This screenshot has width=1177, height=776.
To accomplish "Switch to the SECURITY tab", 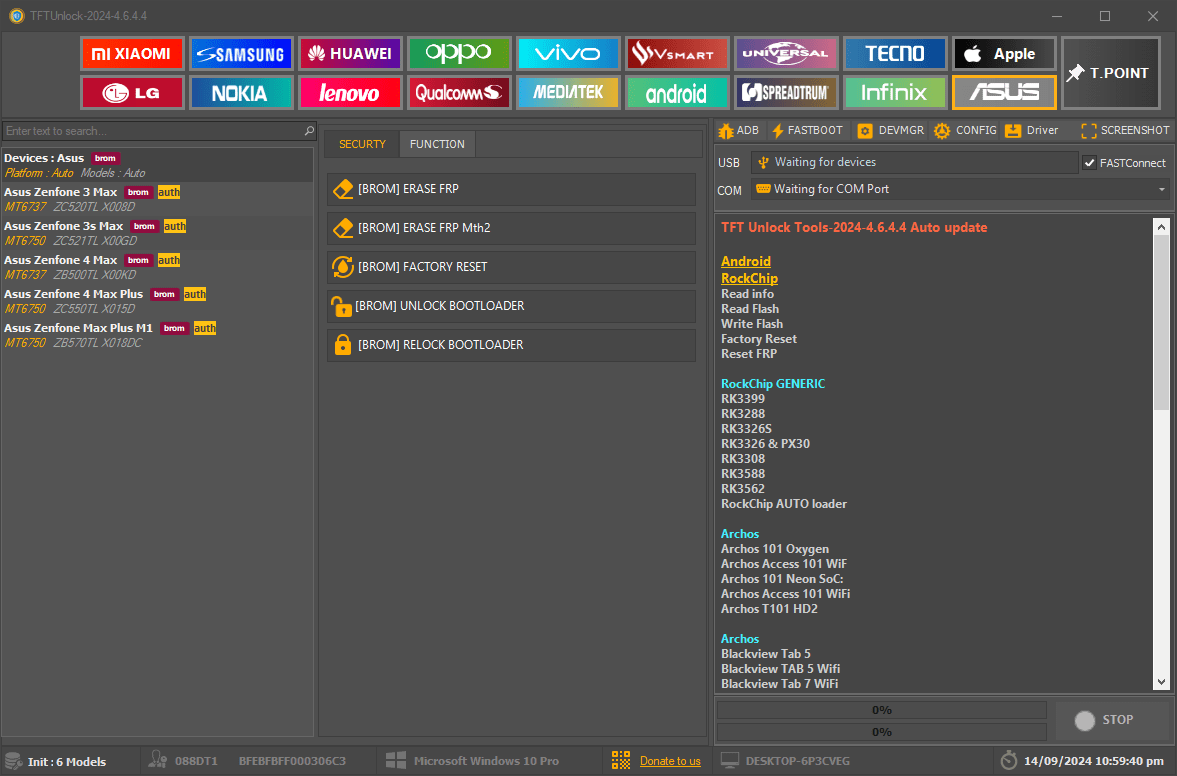I will [x=362, y=143].
